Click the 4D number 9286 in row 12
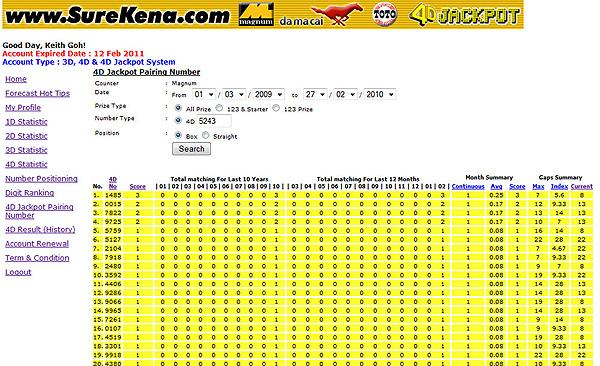The image size is (600, 366). [x=113, y=293]
